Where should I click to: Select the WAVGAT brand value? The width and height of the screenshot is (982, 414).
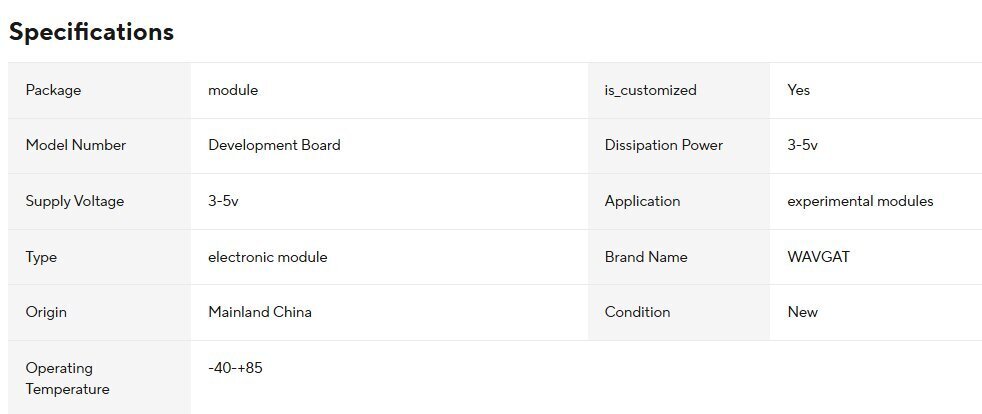(818, 257)
